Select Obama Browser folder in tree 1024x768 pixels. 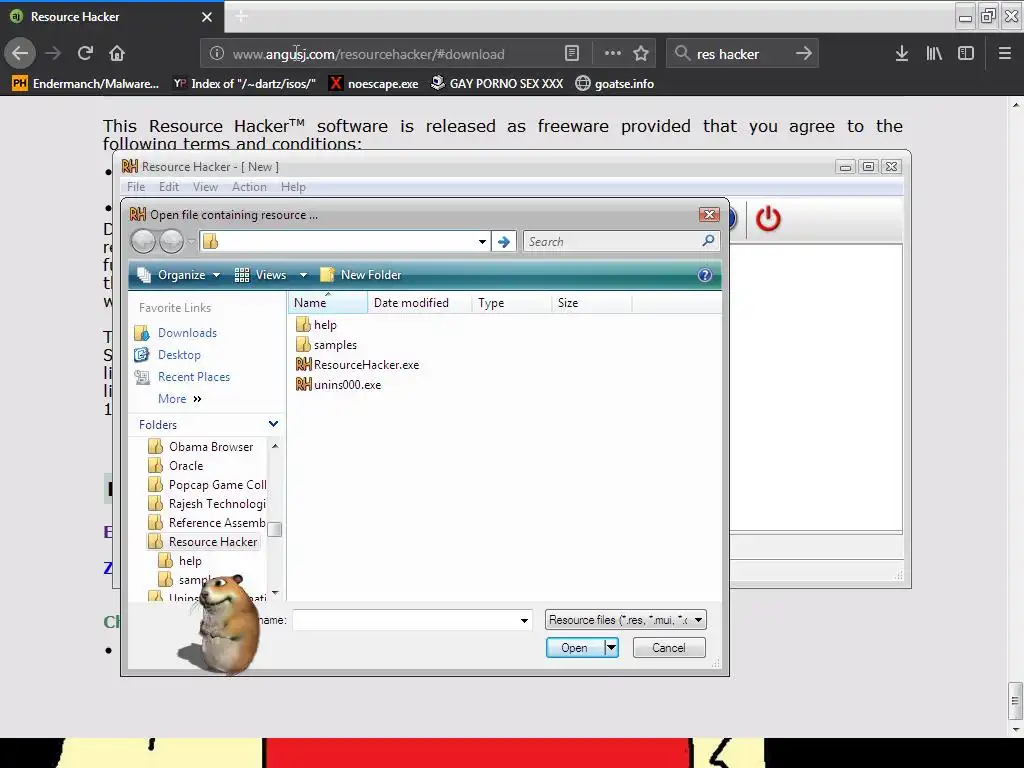[x=200, y=447]
